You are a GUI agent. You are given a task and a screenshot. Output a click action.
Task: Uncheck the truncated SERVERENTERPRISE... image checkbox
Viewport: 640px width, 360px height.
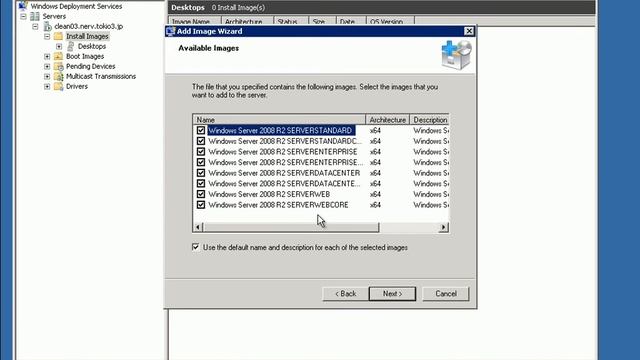[x=201, y=162]
